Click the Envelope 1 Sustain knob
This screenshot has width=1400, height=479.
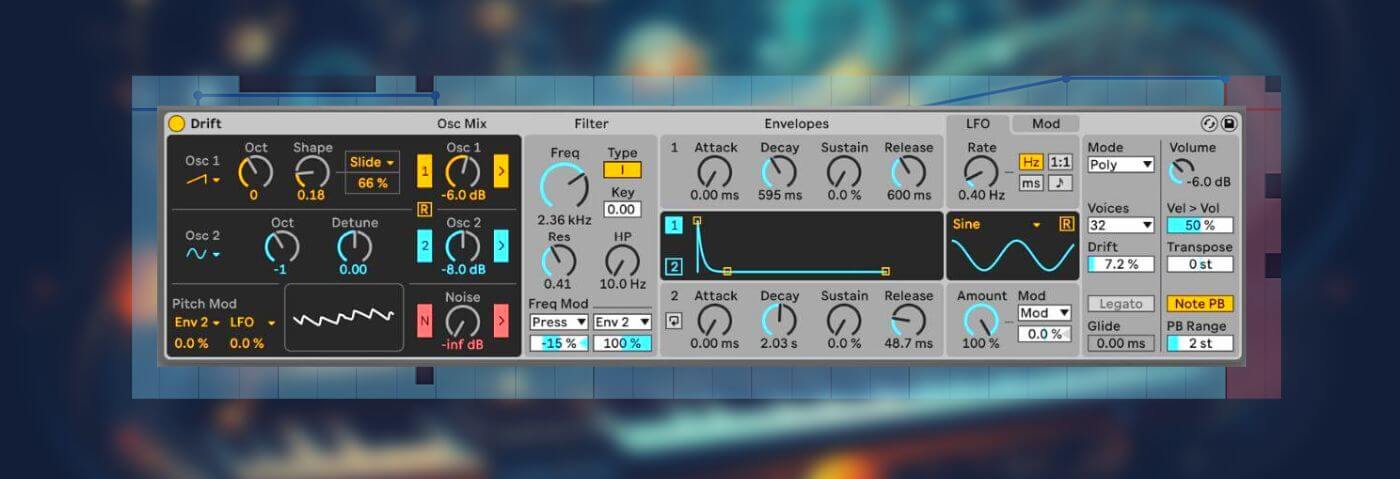coord(843,172)
